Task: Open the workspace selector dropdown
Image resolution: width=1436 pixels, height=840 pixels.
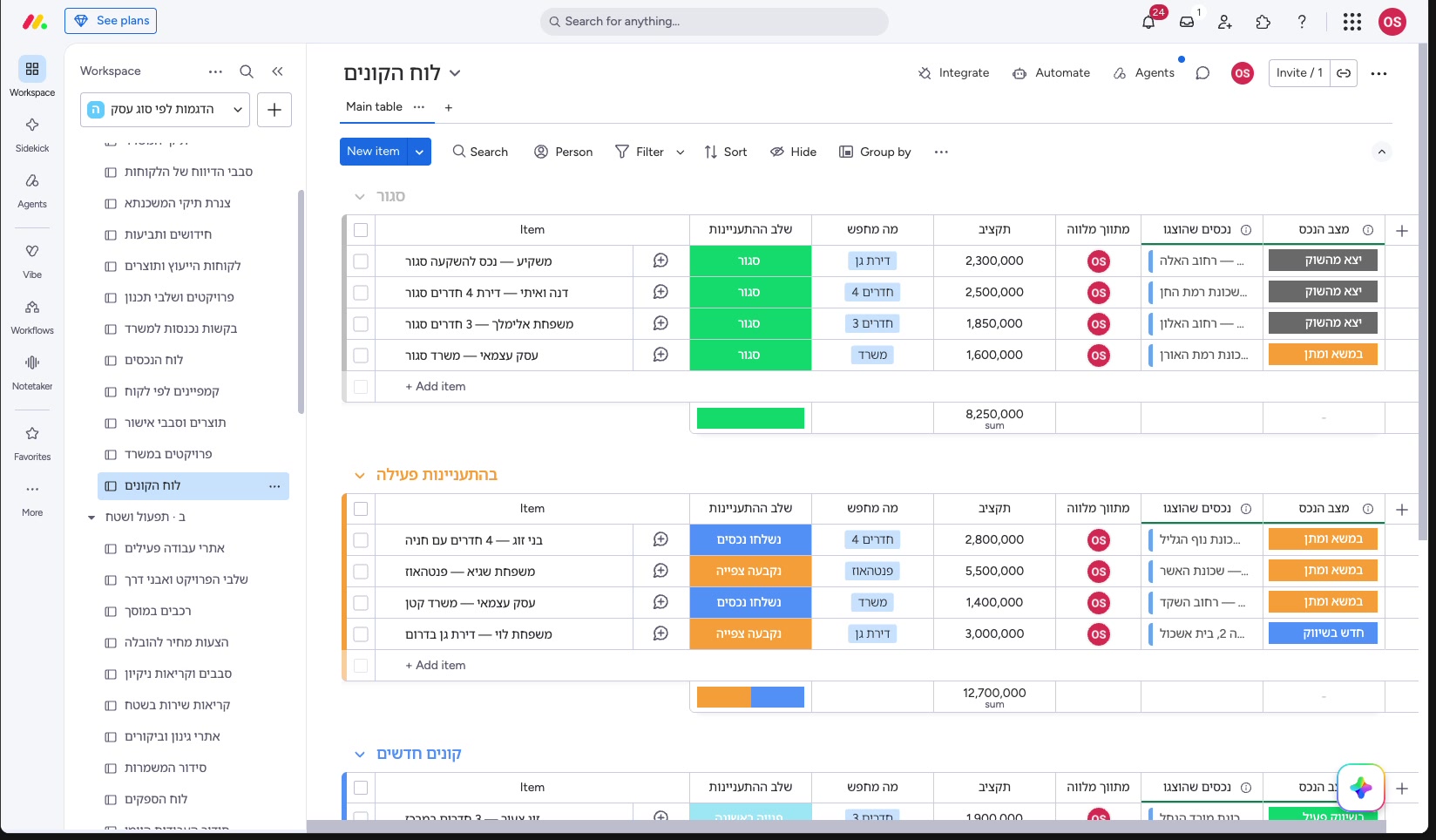Action: pyautogui.click(x=166, y=110)
